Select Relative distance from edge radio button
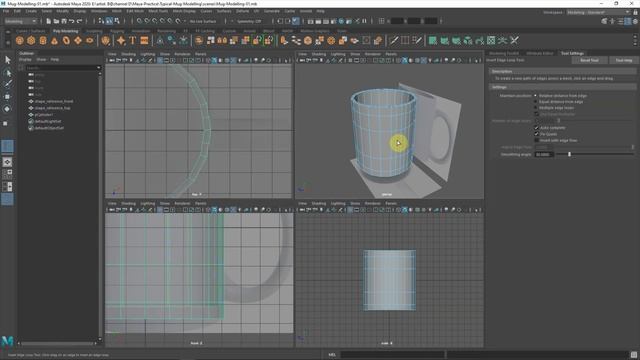Viewport: 640px width, 360px height. pyautogui.click(x=536, y=96)
